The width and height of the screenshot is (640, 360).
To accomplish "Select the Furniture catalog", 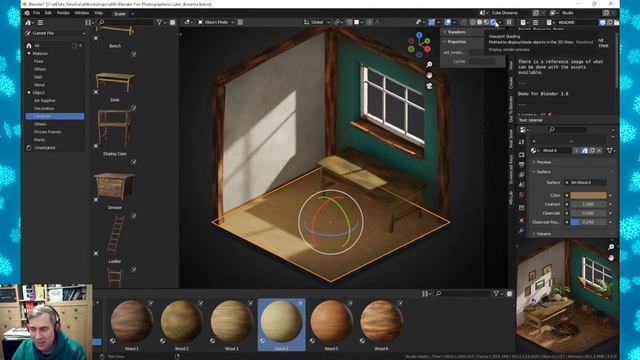I will pyautogui.click(x=54, y=116).
